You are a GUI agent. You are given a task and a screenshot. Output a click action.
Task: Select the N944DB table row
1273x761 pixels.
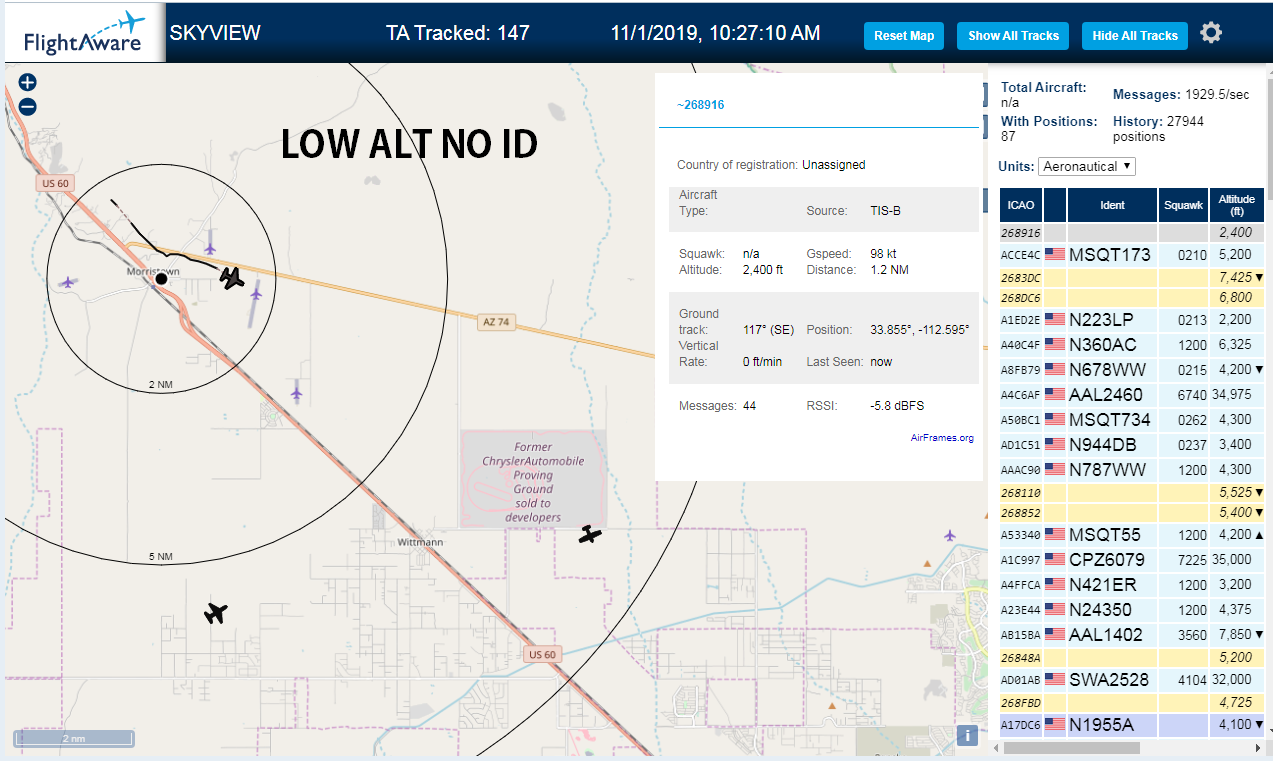[1133, 444]
